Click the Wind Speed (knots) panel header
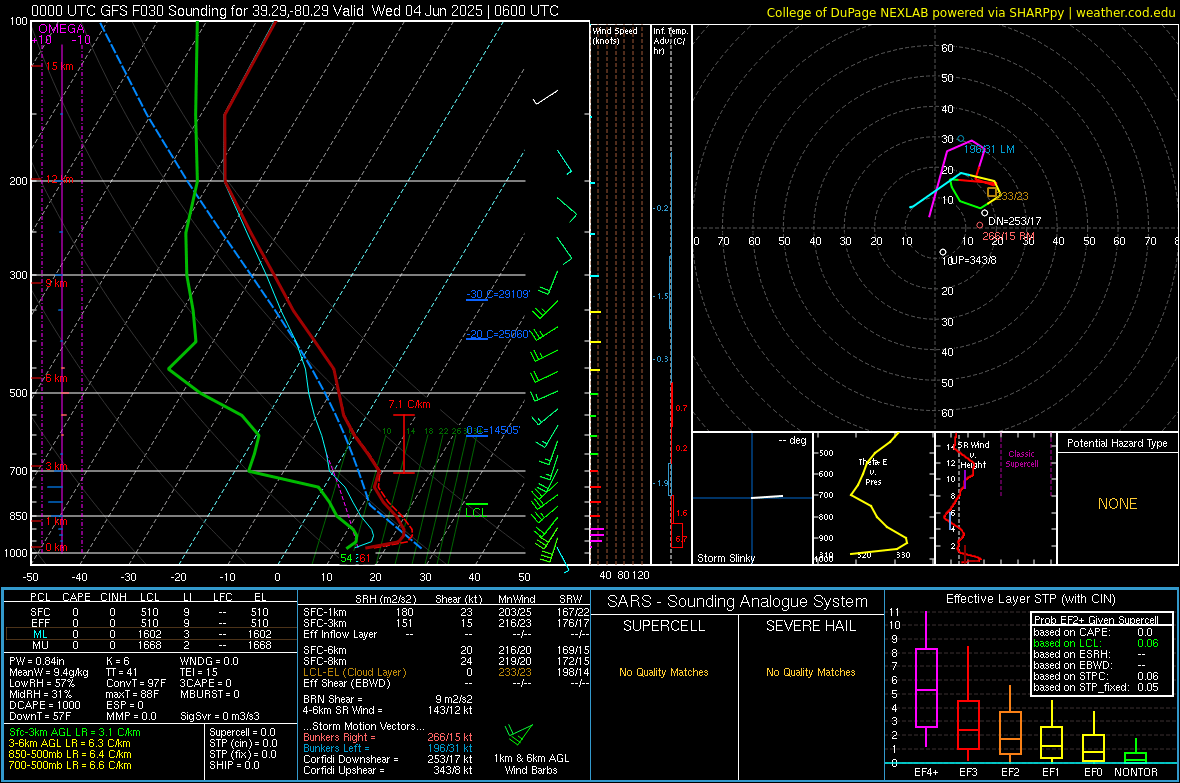 [615, 35]
